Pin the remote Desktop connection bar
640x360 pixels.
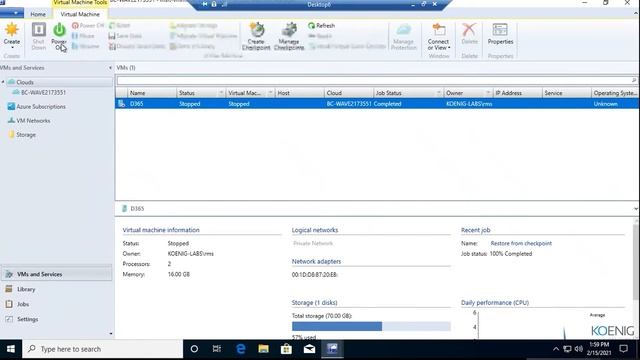click(x=204, y=4)
